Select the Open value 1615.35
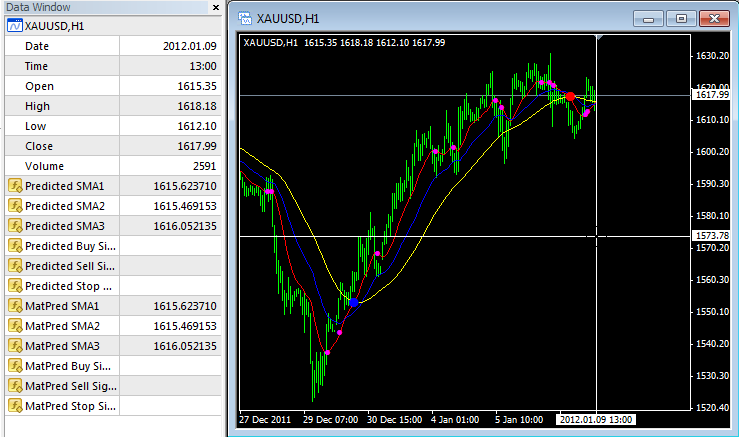The width and height of the screenshot is (739, 437). (197, 86)
